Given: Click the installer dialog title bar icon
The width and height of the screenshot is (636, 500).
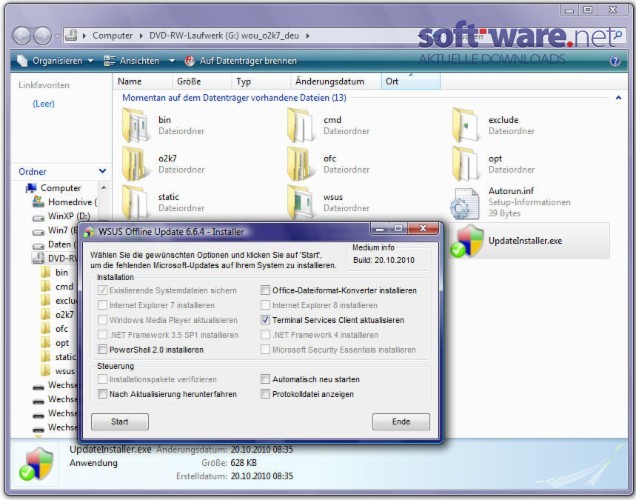Looking at the screenshot, I should pos(89,232).
